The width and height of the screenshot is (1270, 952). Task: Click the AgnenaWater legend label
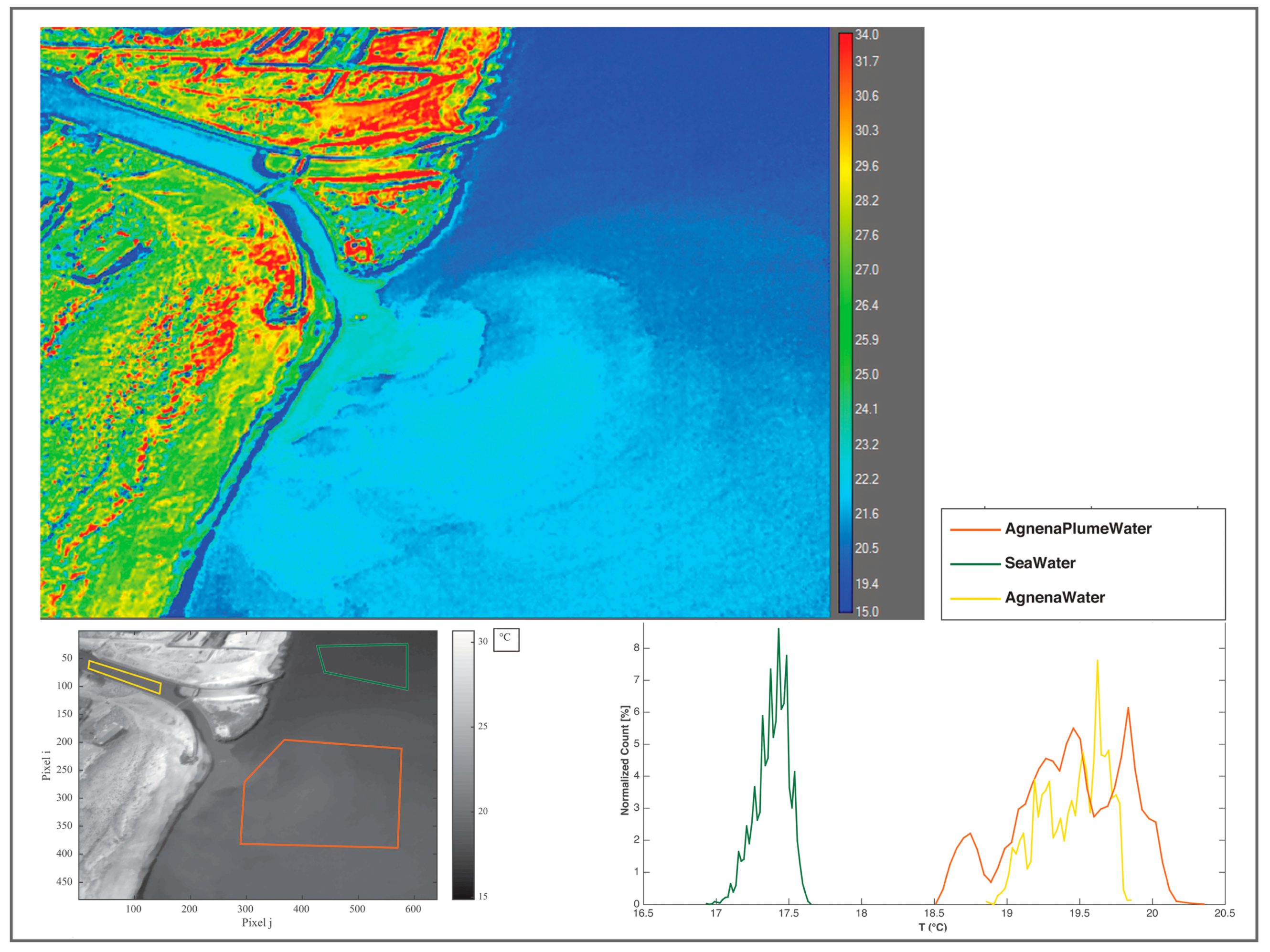click(x=1055, y=597)
